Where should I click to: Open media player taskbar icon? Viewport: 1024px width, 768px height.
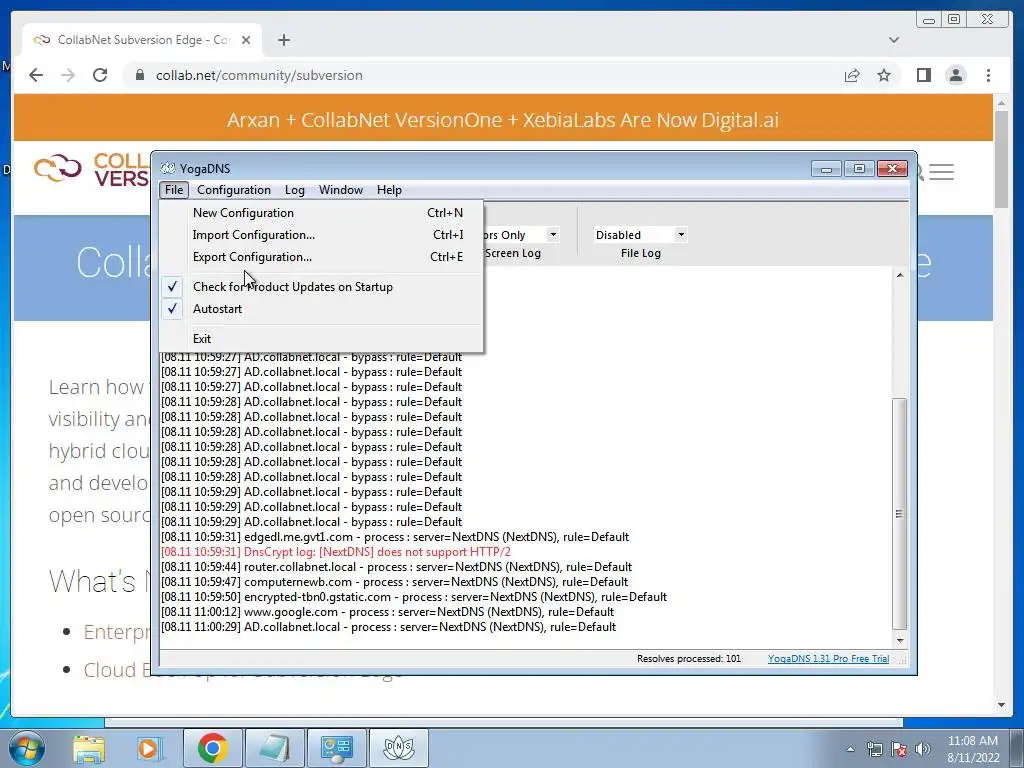pyautogui.click(x=149, y=748)
